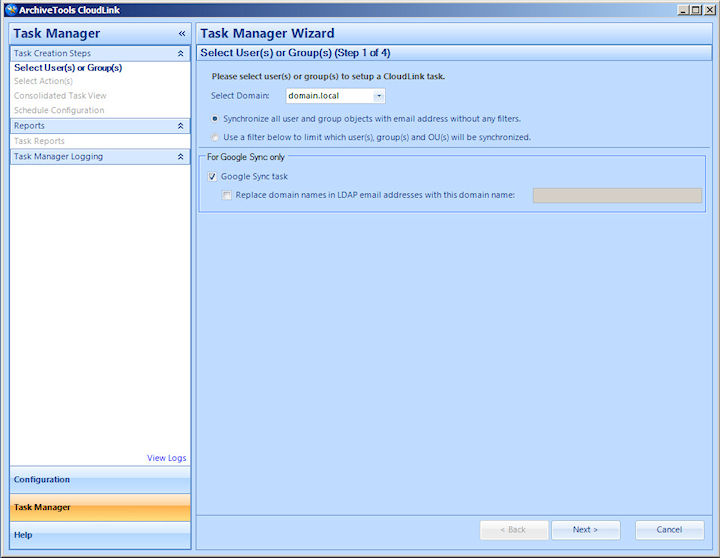The image size is (720, 558).
Task: Click the replacement domain name input field
Action: 617,195
